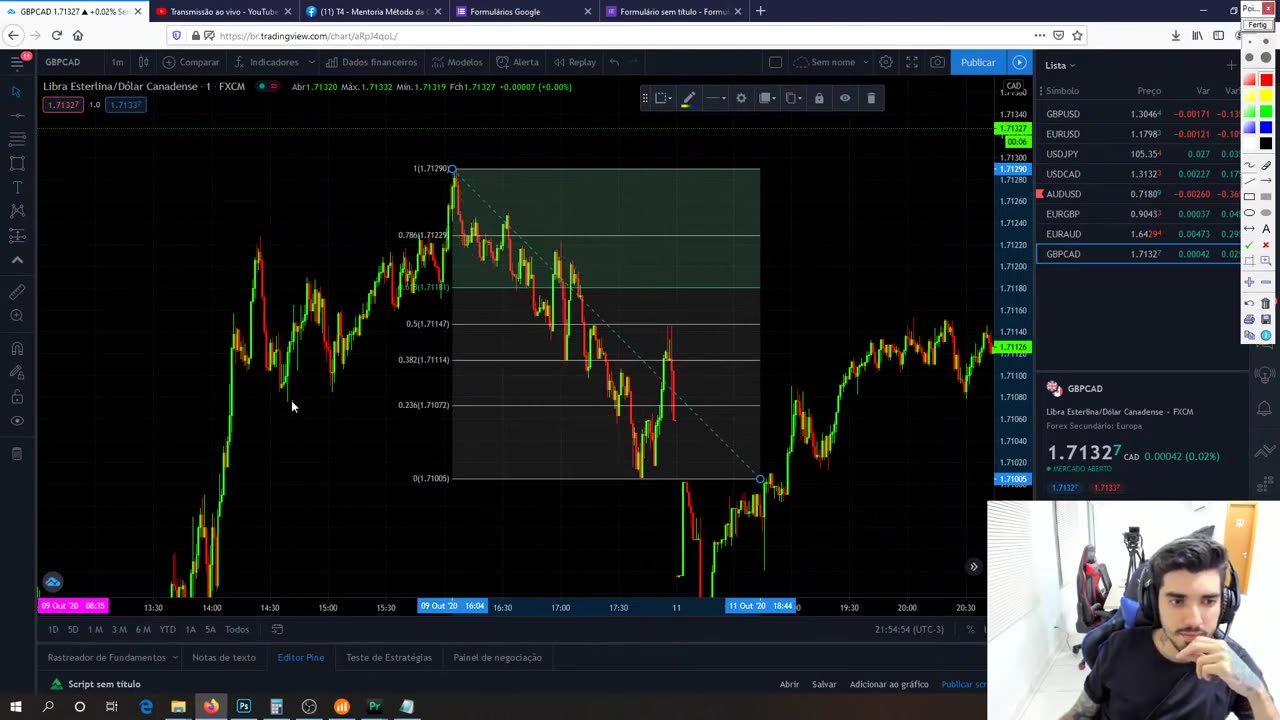Click Salvar in Pine editor
The height and width of the screenshot is (720, 1280).
[824, 684]
